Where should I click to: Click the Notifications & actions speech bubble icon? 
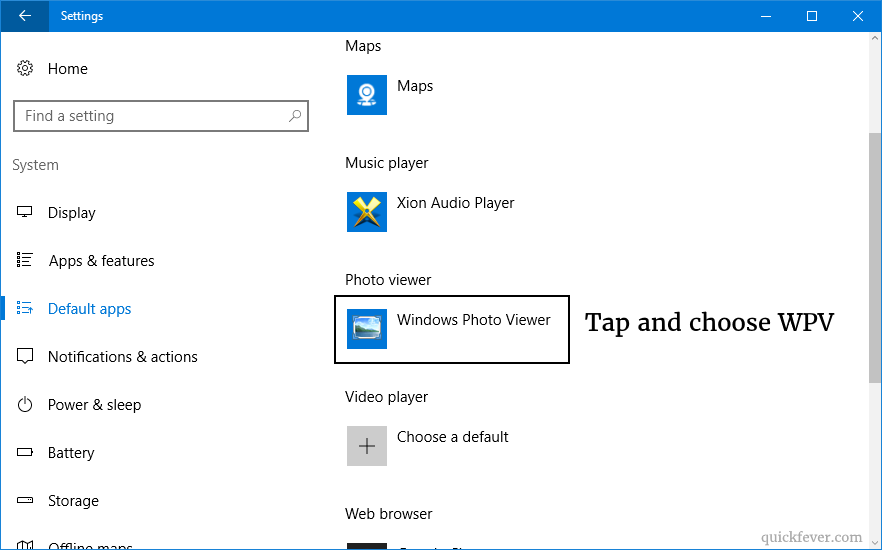coord(25,356)
